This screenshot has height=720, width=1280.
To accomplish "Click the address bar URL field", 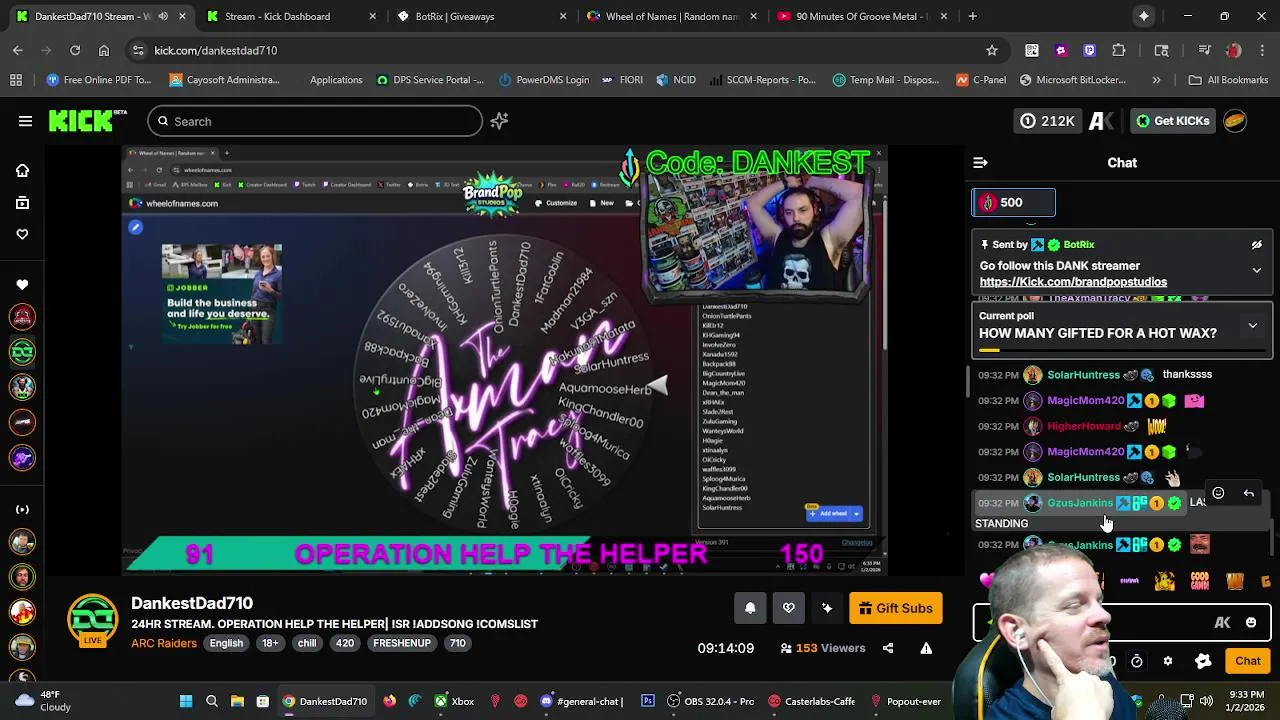I will [560, 50].
